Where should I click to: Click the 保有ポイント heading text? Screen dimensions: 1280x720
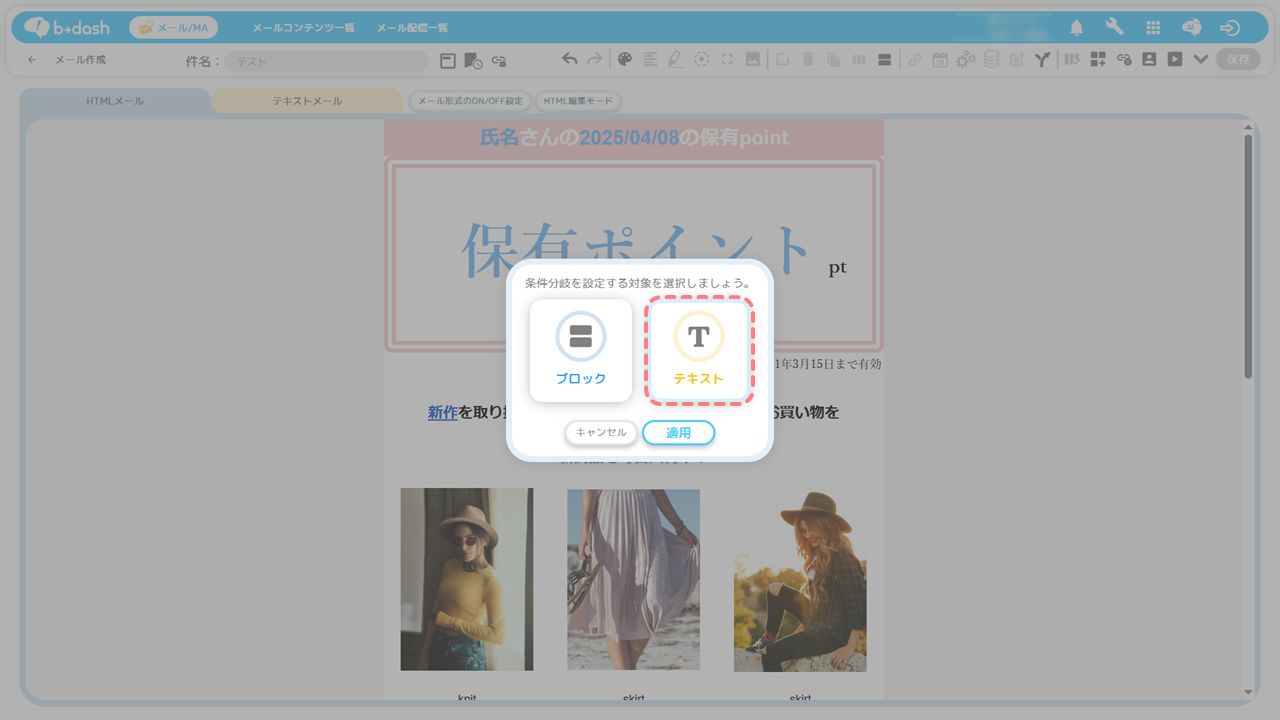pos(634,250)
